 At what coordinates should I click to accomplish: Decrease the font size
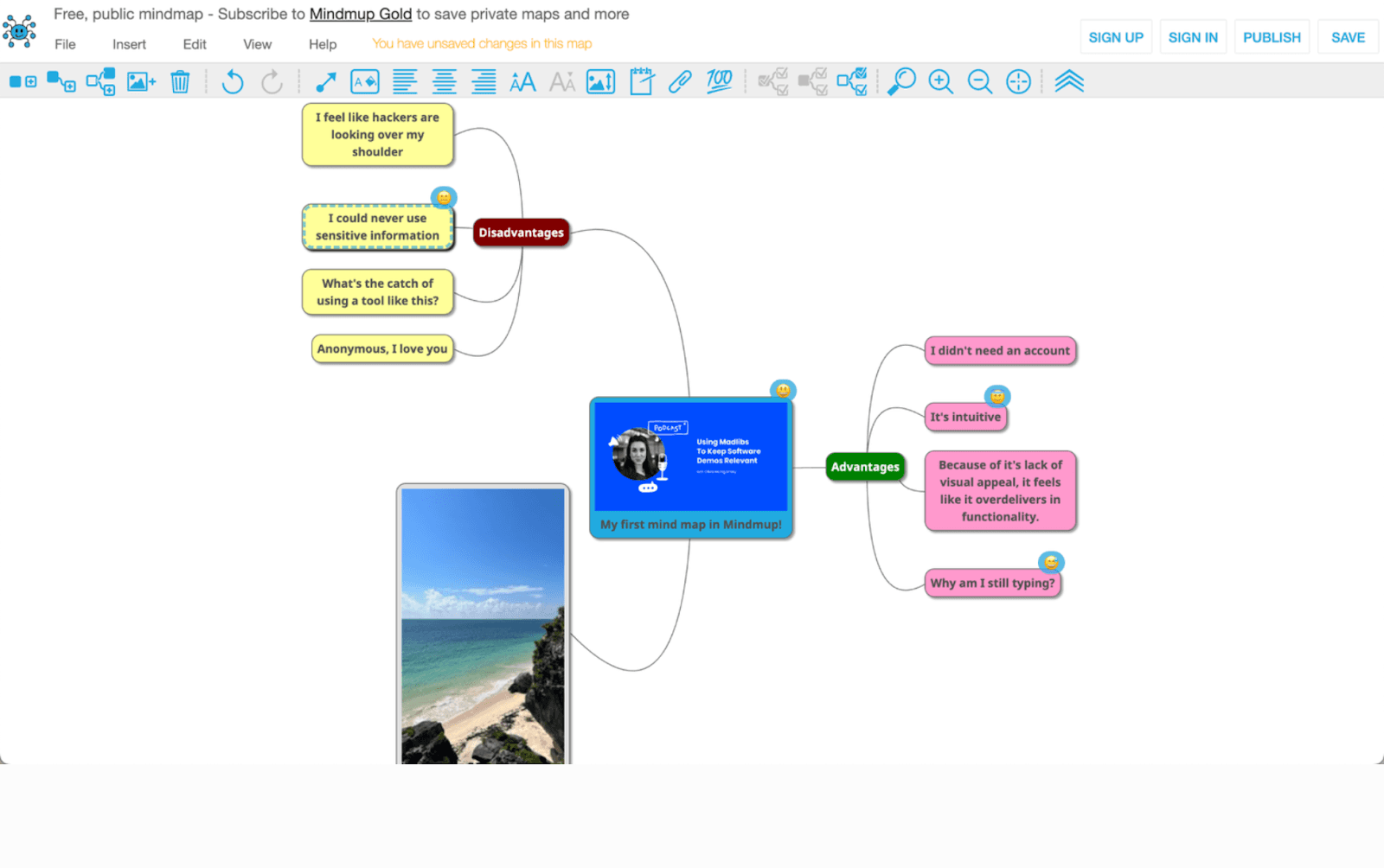[562, 81]
